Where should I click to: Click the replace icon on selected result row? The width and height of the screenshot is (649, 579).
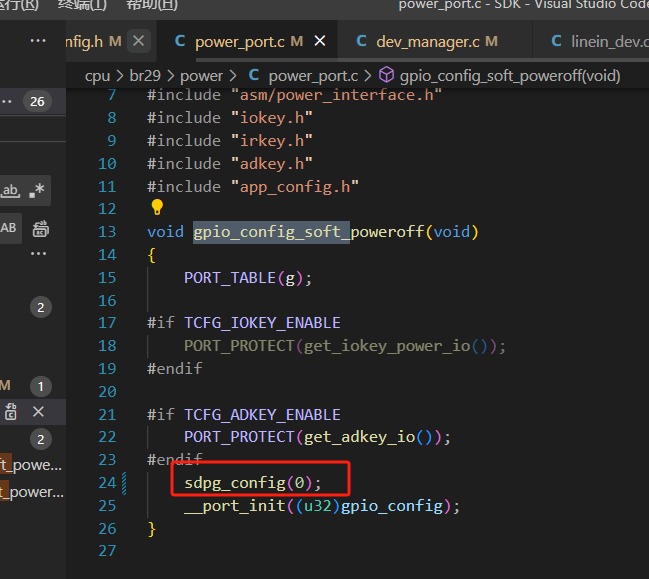(x=11, y=412)
